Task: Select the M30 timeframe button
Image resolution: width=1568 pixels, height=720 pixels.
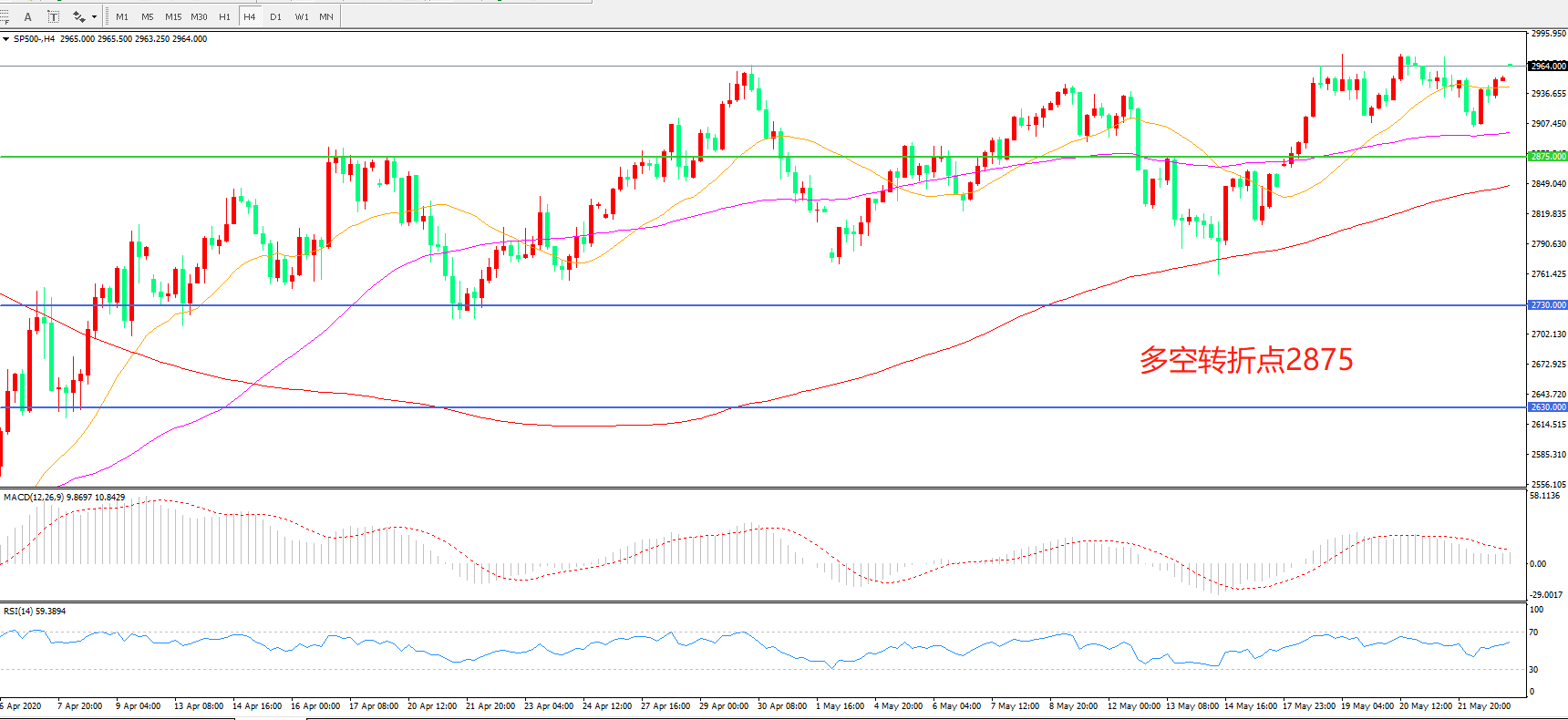Action: click(x=199, y=16)
